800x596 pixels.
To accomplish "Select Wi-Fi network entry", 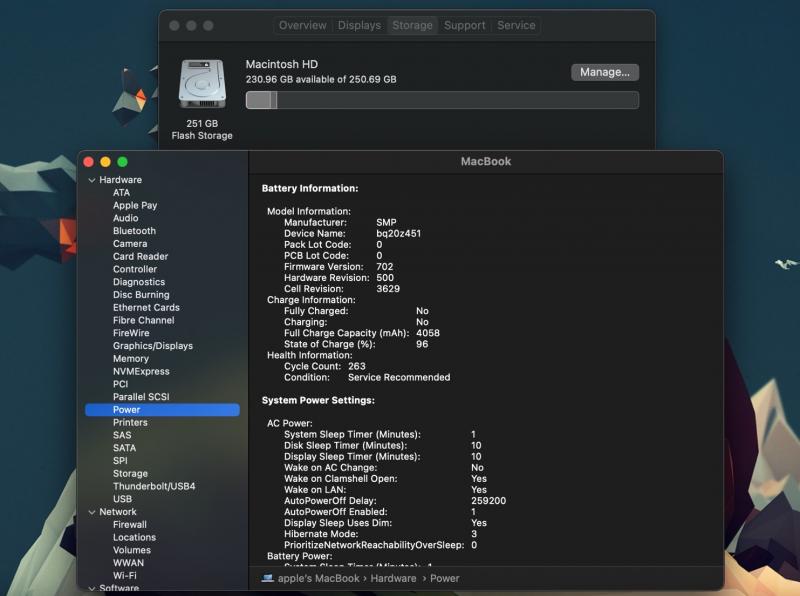I will [x=124, y=576].
